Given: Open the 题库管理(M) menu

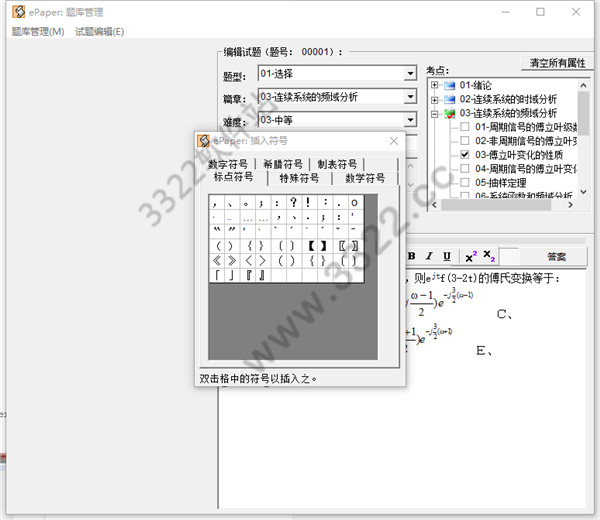Looking at the screenshot, I should point(38,32).
